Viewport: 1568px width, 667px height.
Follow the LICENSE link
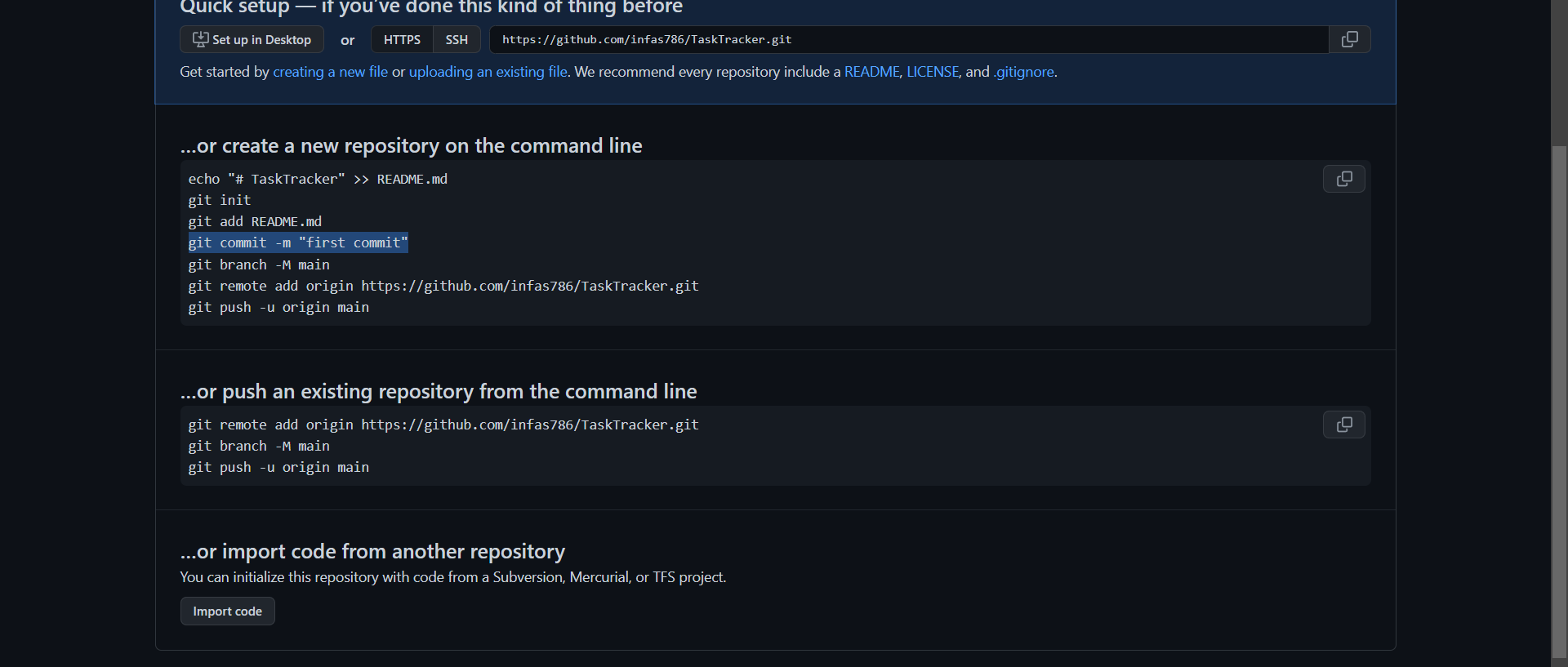[x=932, y=72]
